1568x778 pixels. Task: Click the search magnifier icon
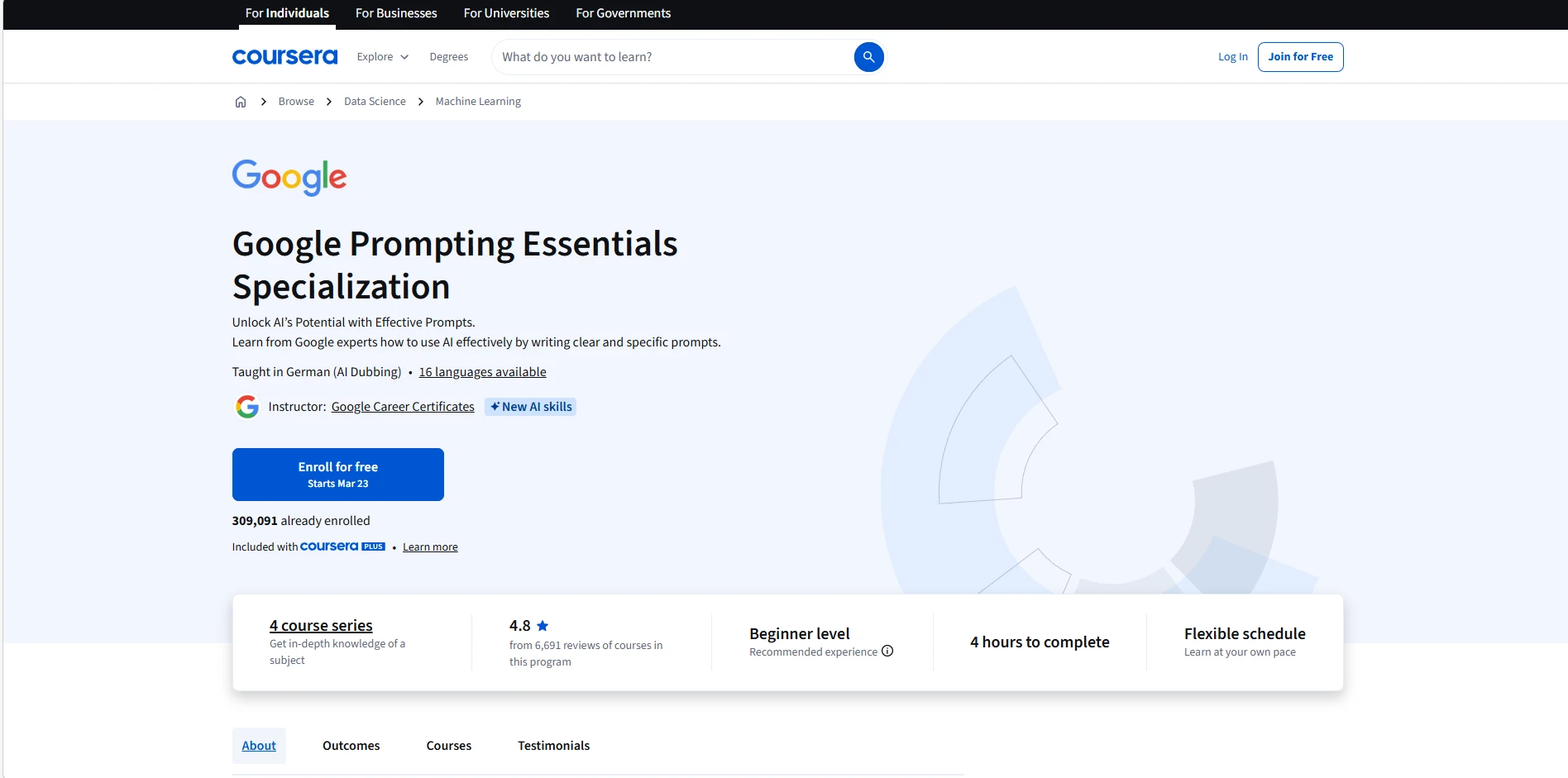point(868,56)
